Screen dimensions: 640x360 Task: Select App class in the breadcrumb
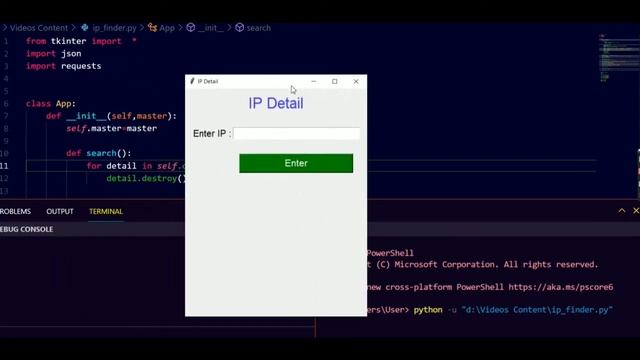coord(167,28)
